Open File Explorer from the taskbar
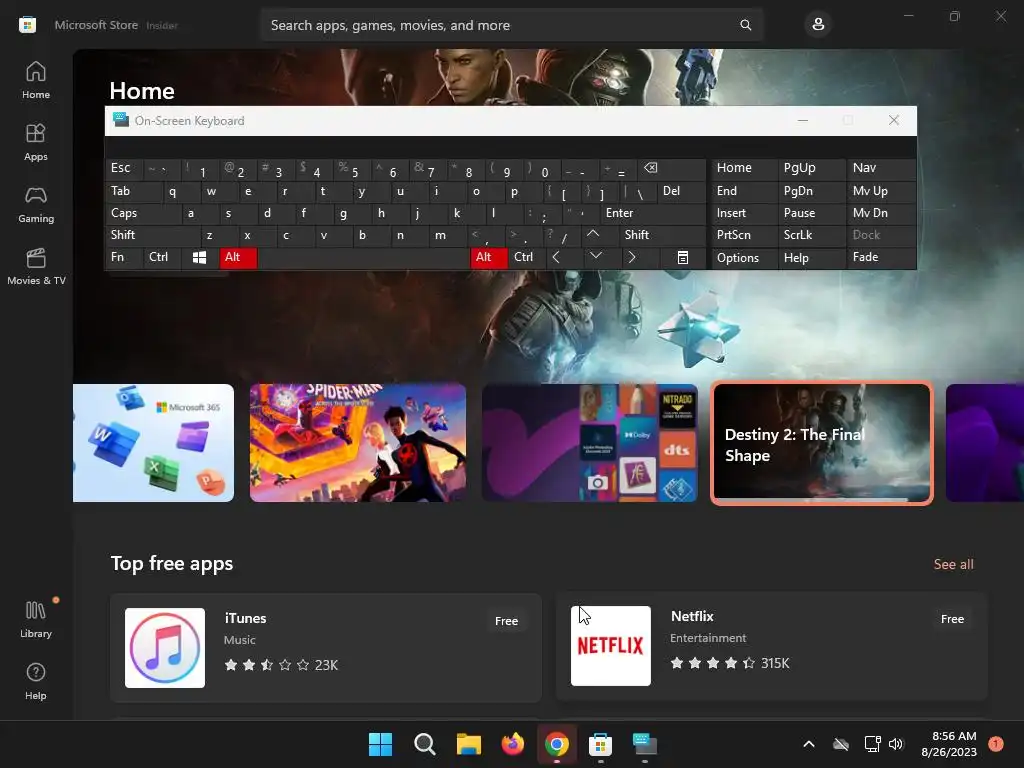Image resolution: width=1024 pixels, height=768 pixels. tap(468, 744)
